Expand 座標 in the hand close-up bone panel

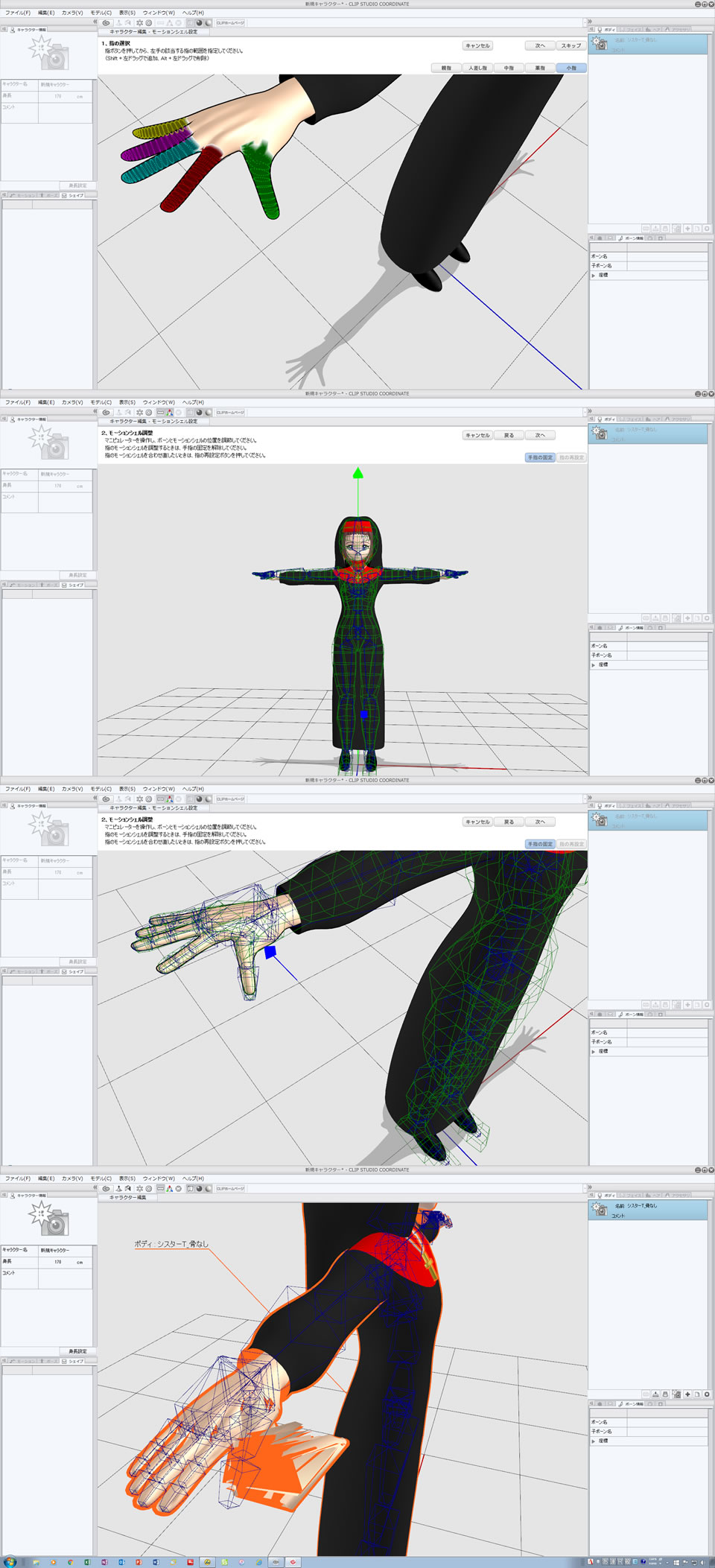point(594,1051)
